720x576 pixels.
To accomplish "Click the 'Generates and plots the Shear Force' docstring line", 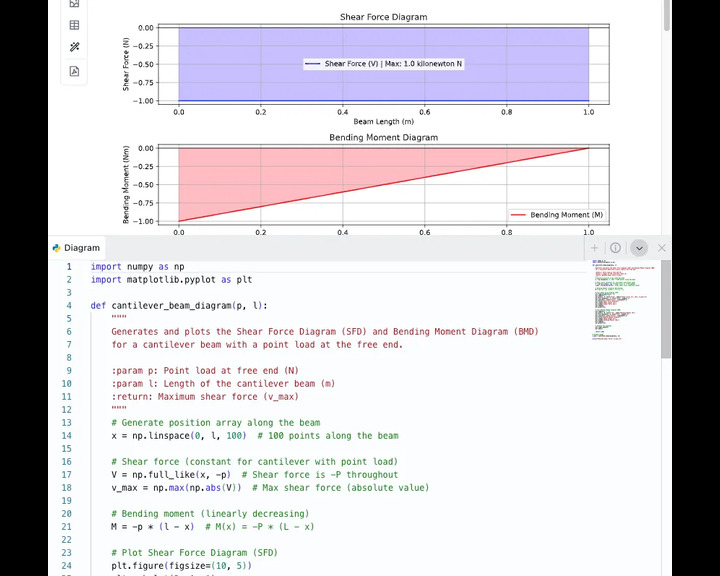I will click(325, 332).
